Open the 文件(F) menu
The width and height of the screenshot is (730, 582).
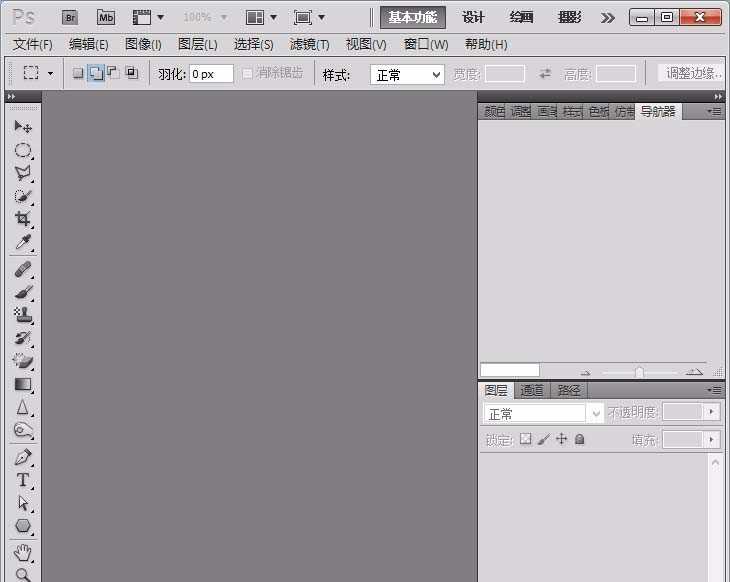point(33,45)
